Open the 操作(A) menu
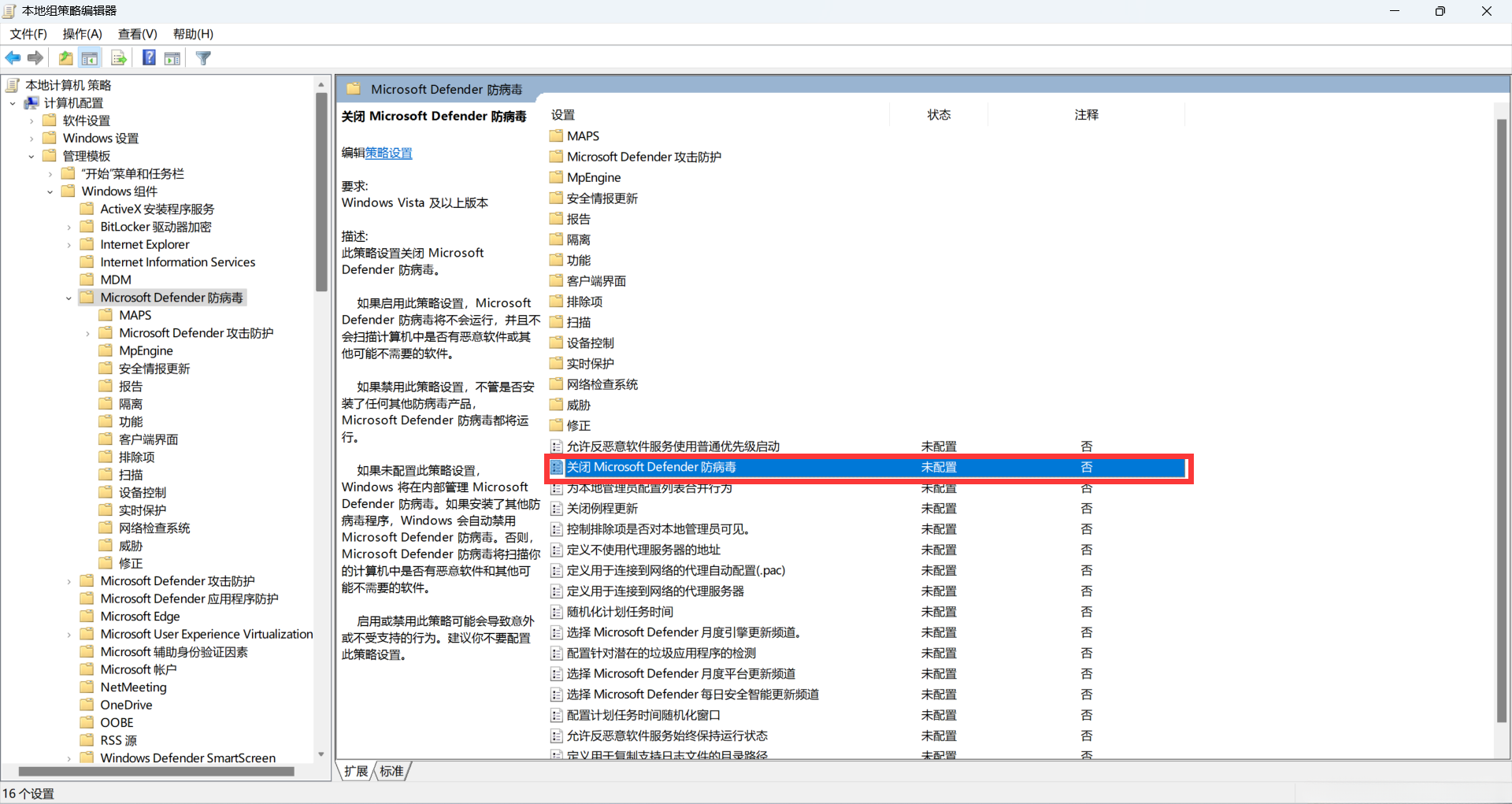 coord(82,34)
